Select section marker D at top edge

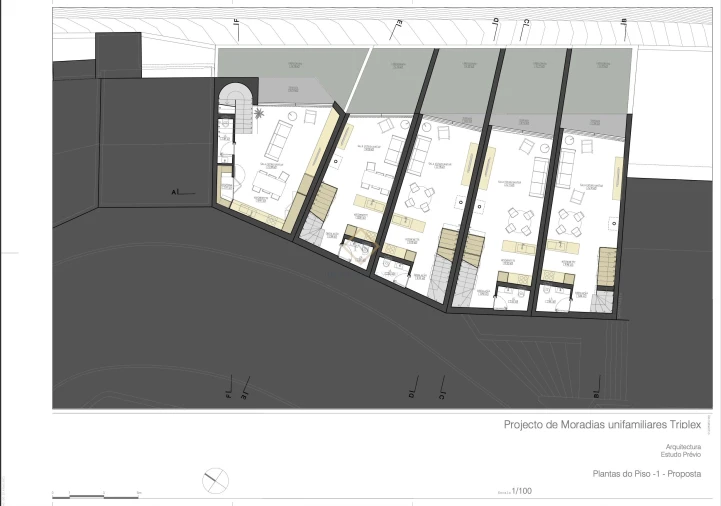494,21
